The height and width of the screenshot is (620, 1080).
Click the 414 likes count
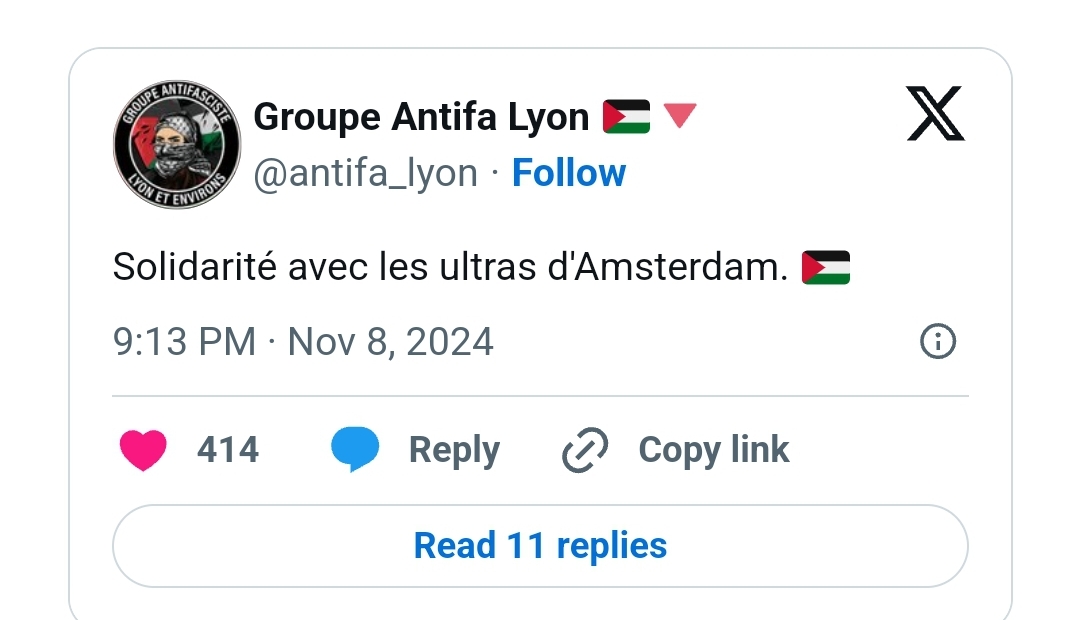228,450
